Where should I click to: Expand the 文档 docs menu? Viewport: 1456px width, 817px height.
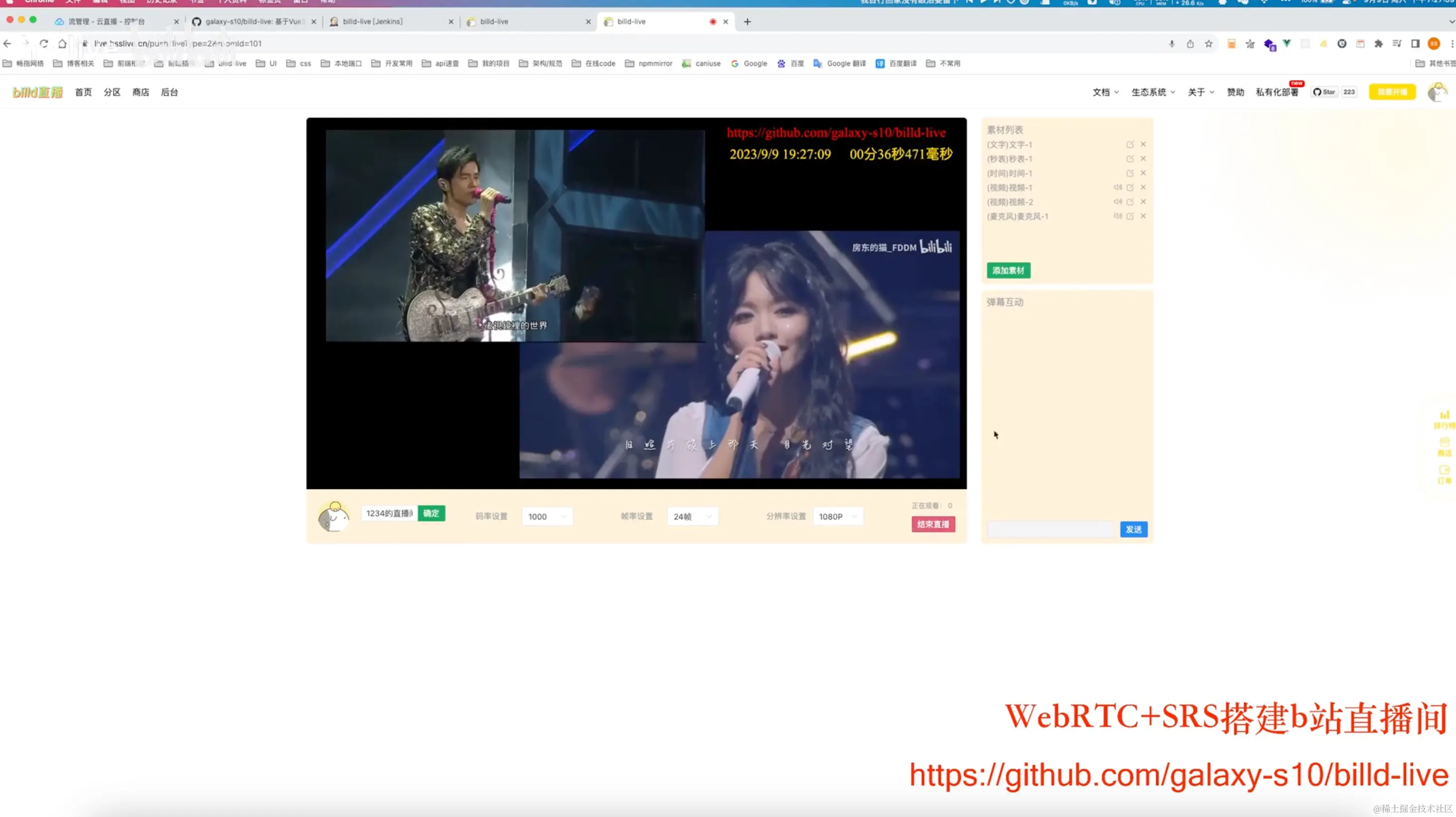(1105, 92)
